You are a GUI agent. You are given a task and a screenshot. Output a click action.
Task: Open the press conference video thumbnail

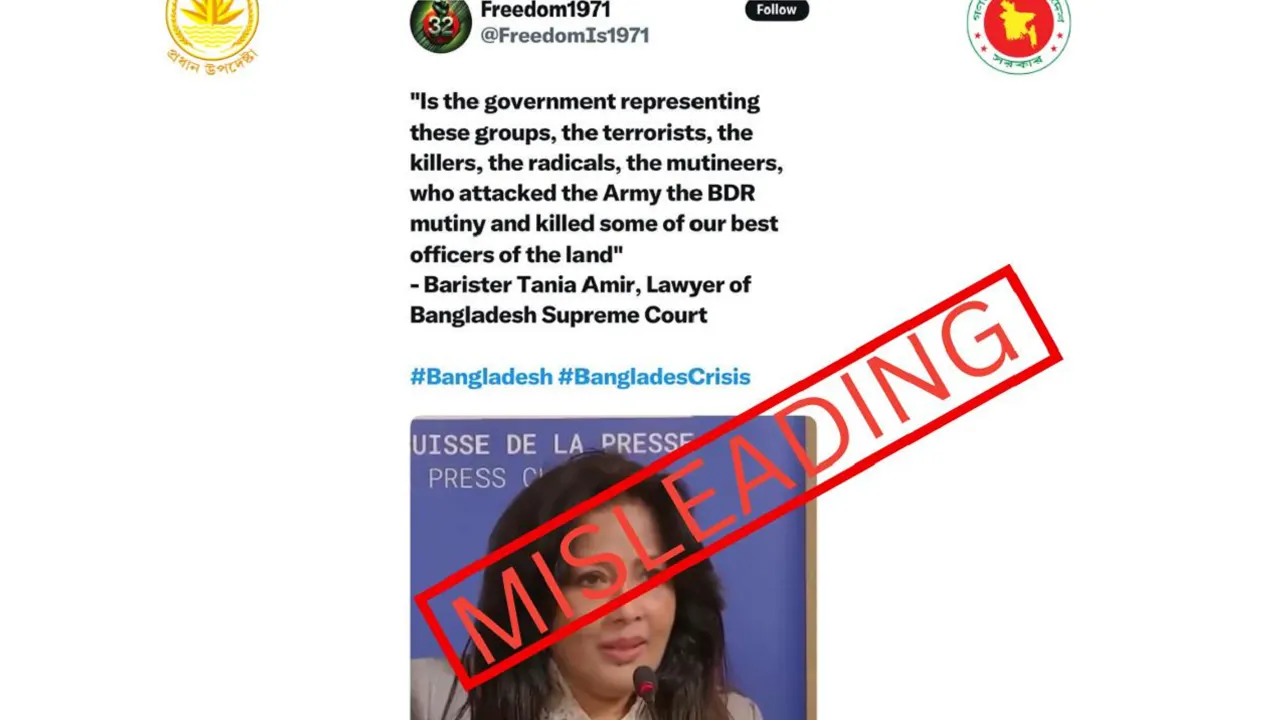click(613, 568)
